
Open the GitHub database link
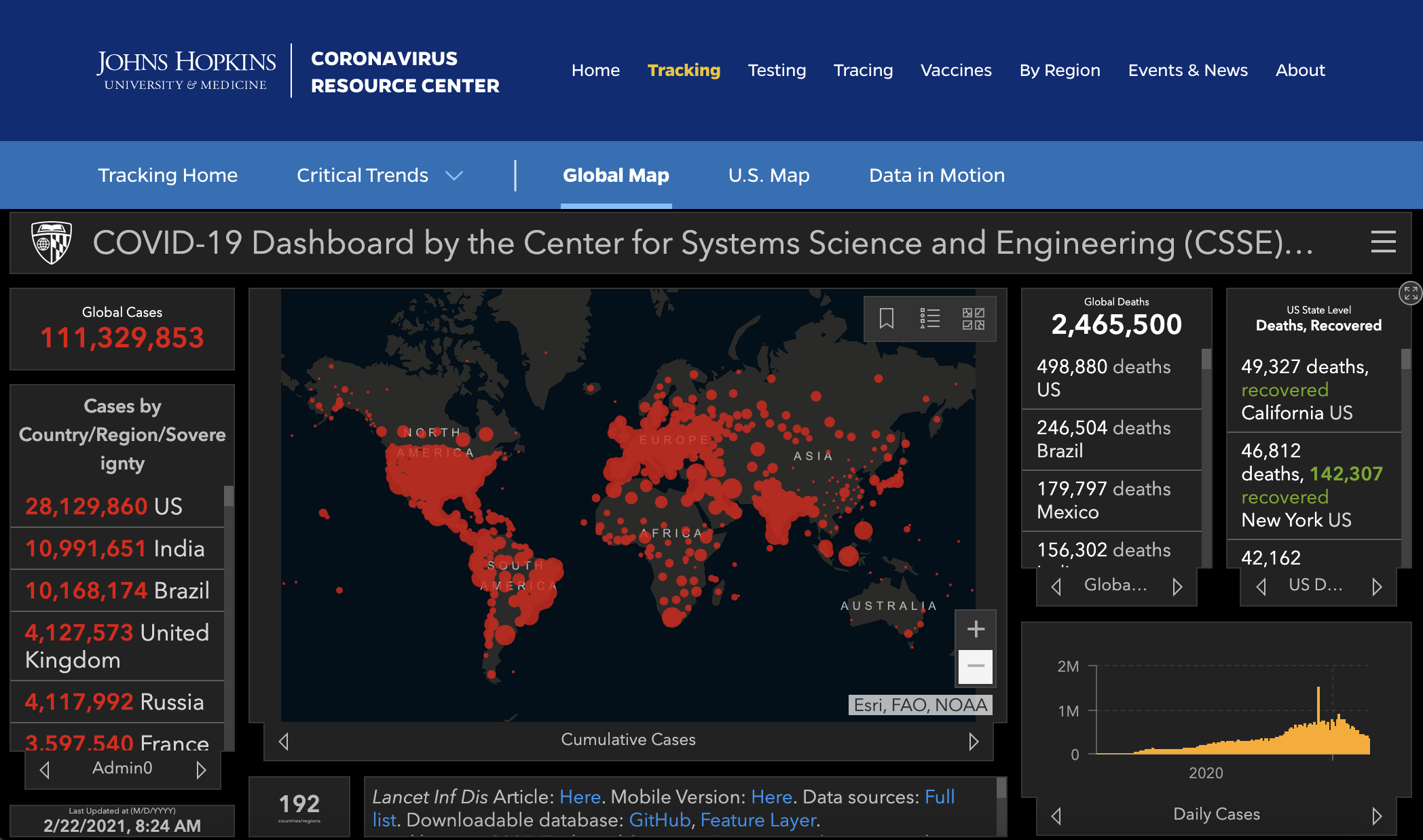(x=659, y=820)
